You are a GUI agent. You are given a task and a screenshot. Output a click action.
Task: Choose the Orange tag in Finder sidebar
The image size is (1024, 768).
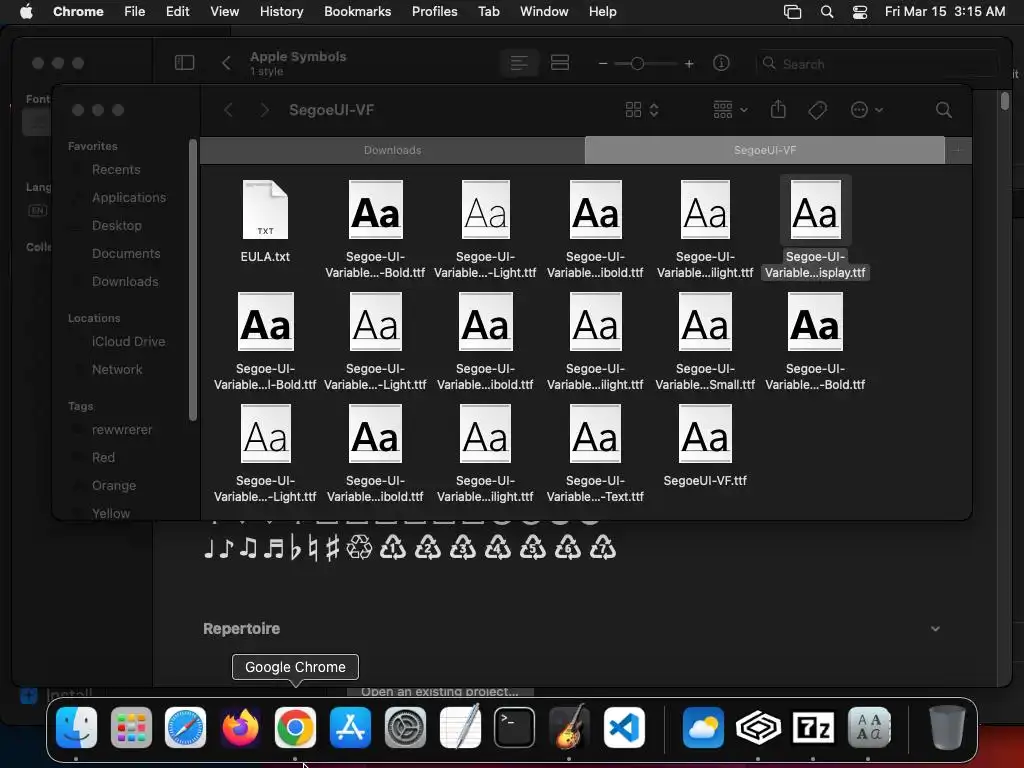[x=114, y=485]
